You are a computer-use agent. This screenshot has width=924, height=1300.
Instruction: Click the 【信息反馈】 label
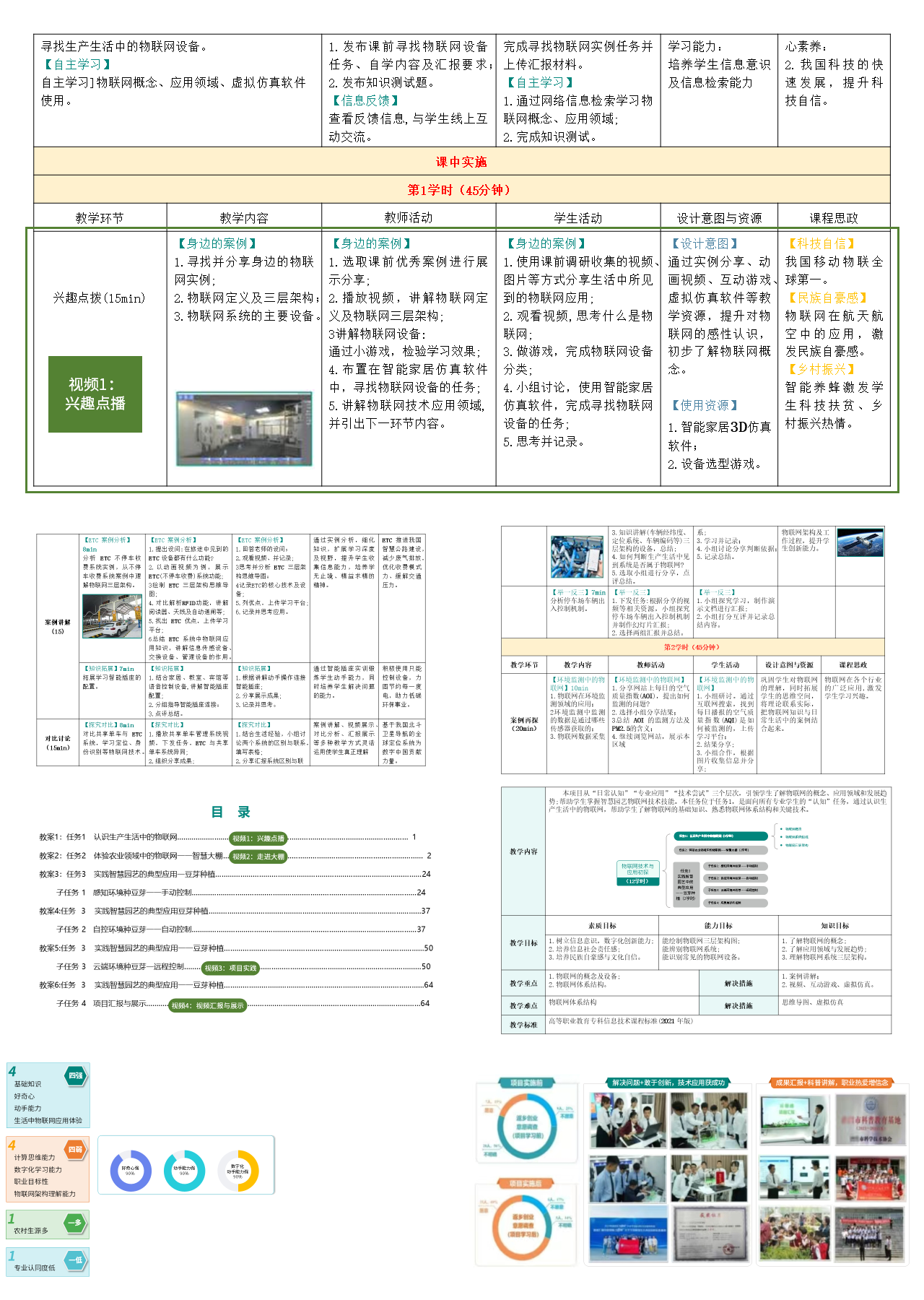click(365, 100)
